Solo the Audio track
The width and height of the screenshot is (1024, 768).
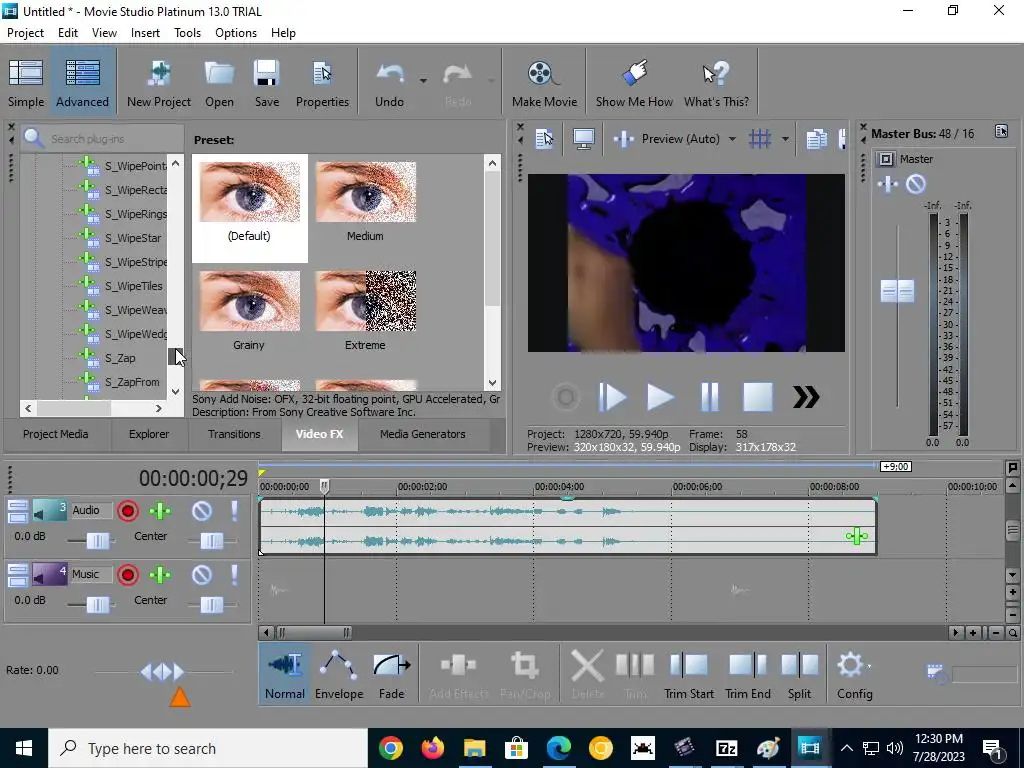pos(234,511)
